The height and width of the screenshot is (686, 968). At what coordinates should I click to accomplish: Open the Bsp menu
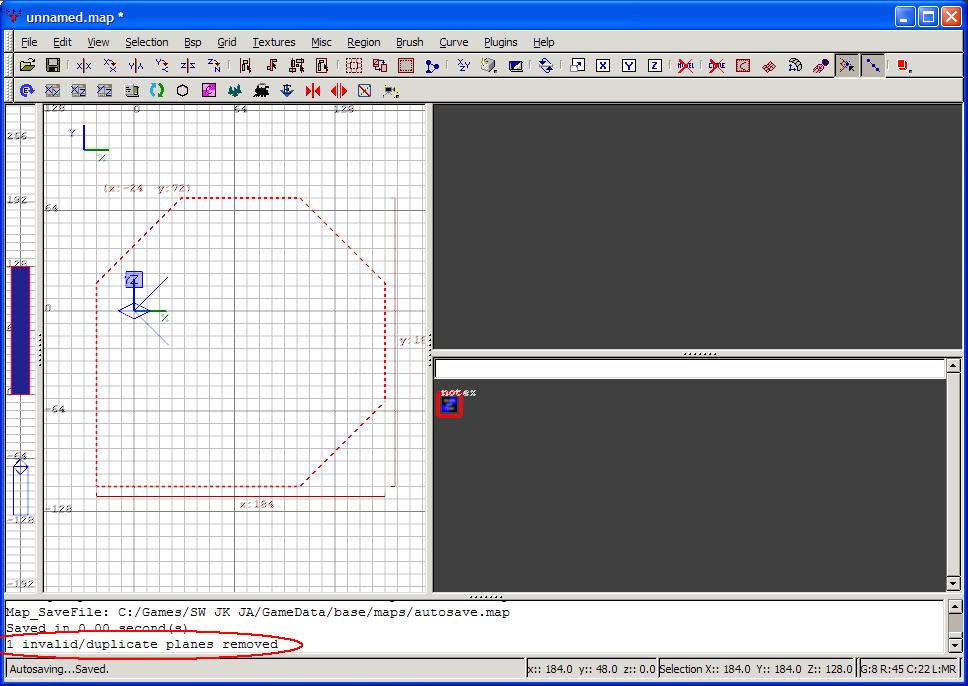[193, 42]
